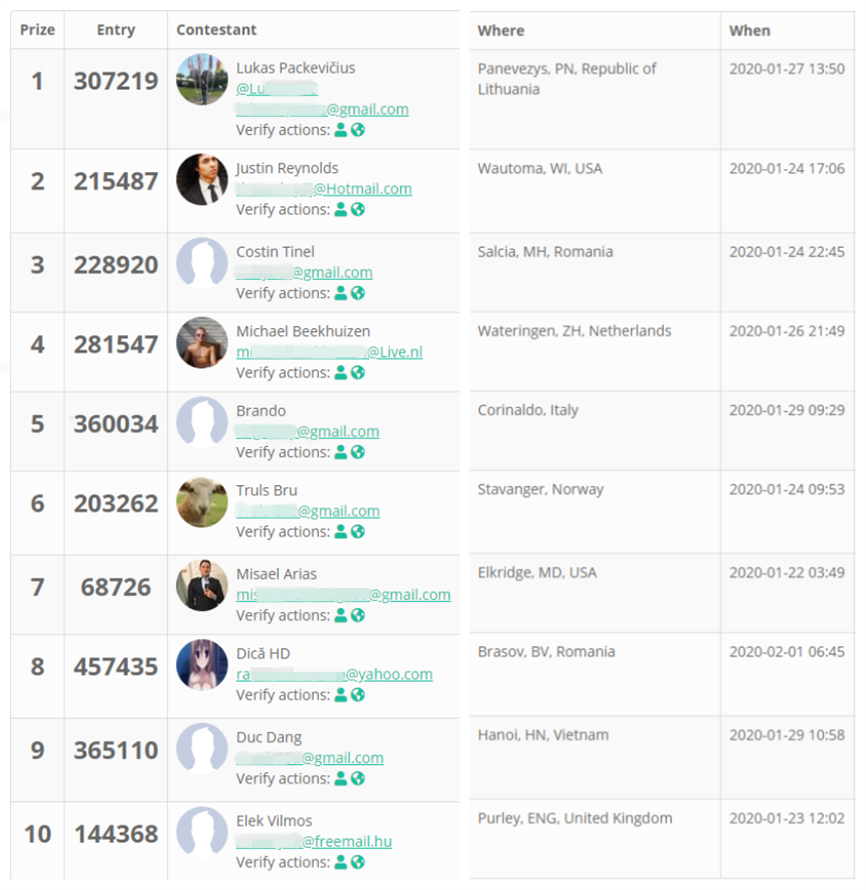Screen dimensions: 866x890
Task: Open the sheep avatar of Truls Bru
Action: (202, 503)
